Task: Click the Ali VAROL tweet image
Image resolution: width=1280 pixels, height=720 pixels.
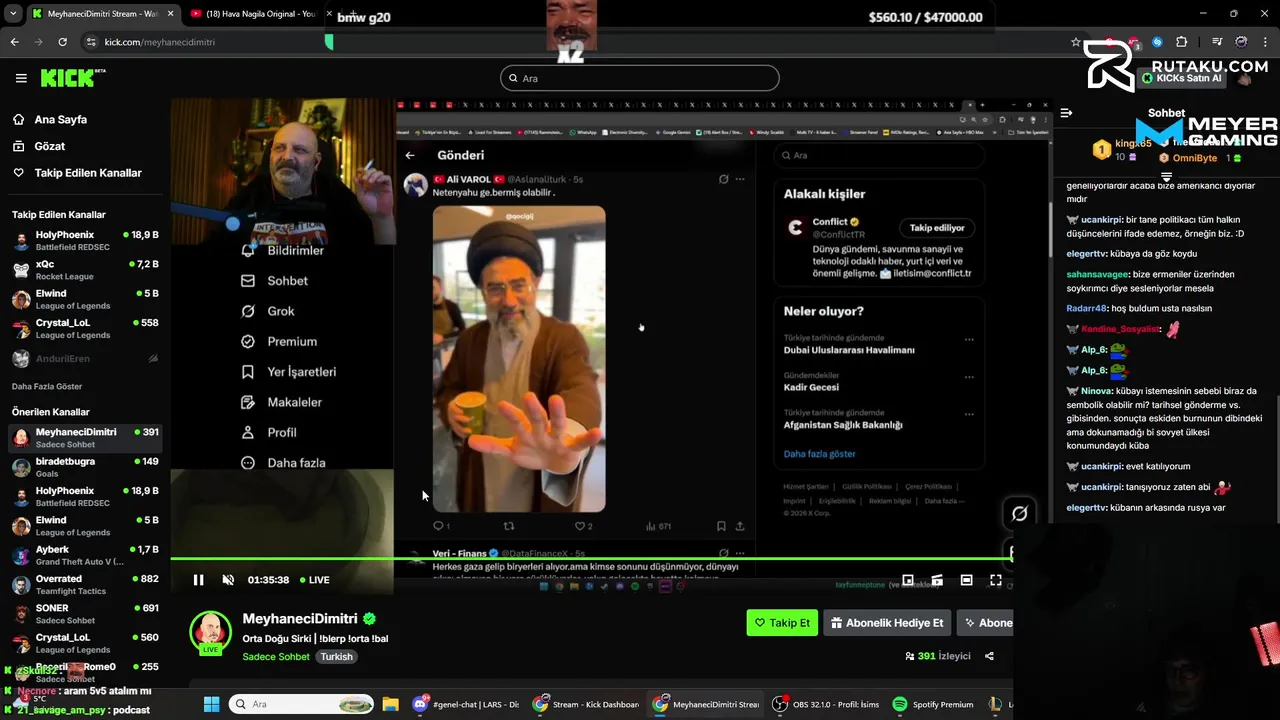Action: pos(519,359)
